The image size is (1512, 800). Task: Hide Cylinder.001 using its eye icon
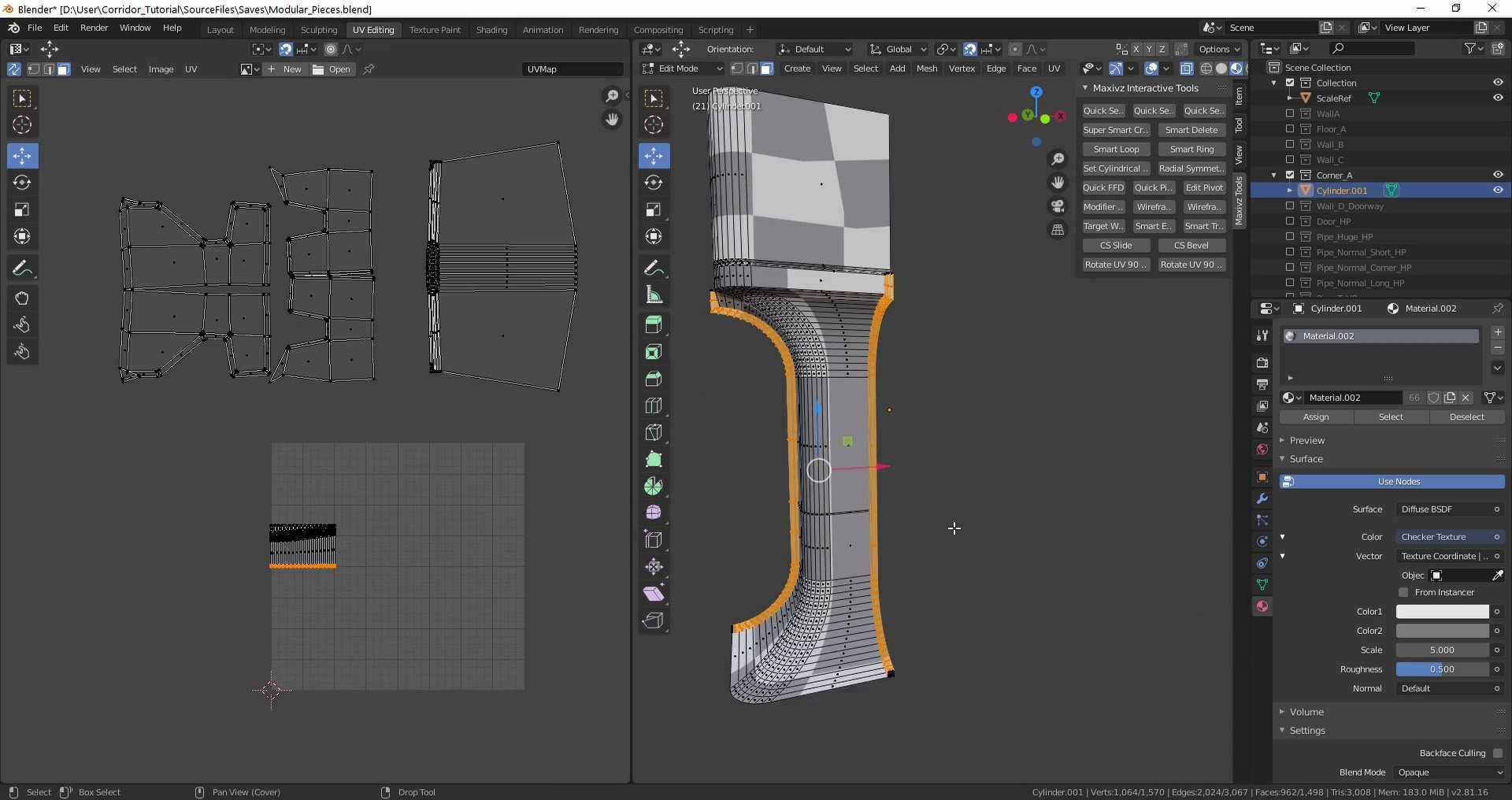click(1497, 191)
